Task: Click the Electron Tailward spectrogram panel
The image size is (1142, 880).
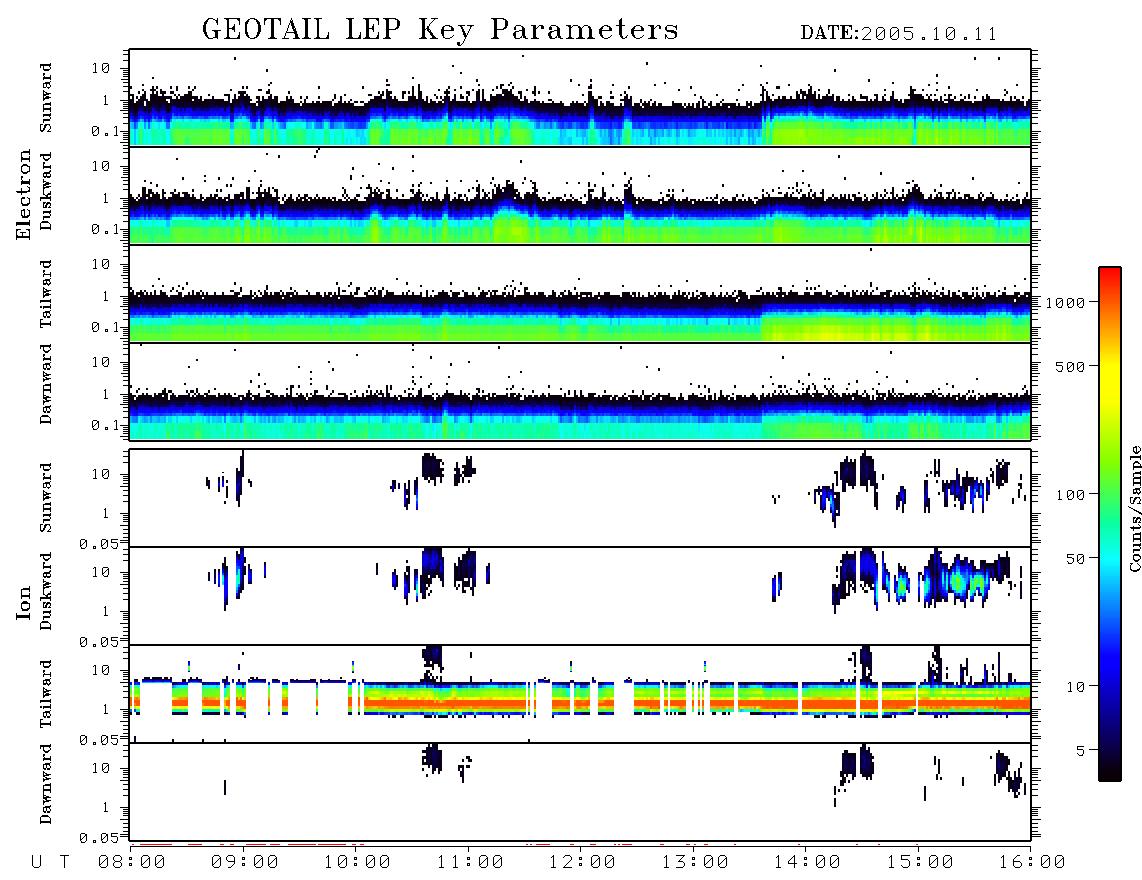Action: pos(580,294)
